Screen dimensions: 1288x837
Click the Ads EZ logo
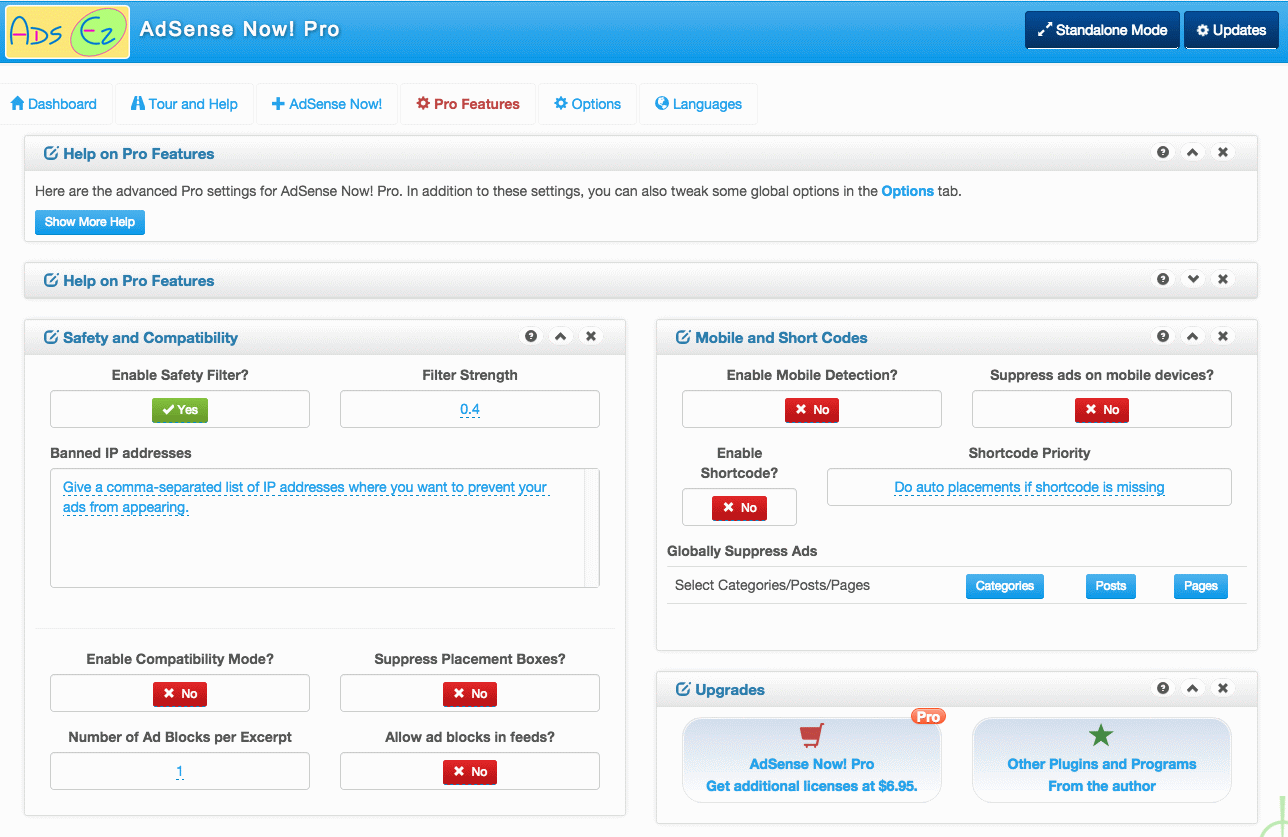pos(68,32)
